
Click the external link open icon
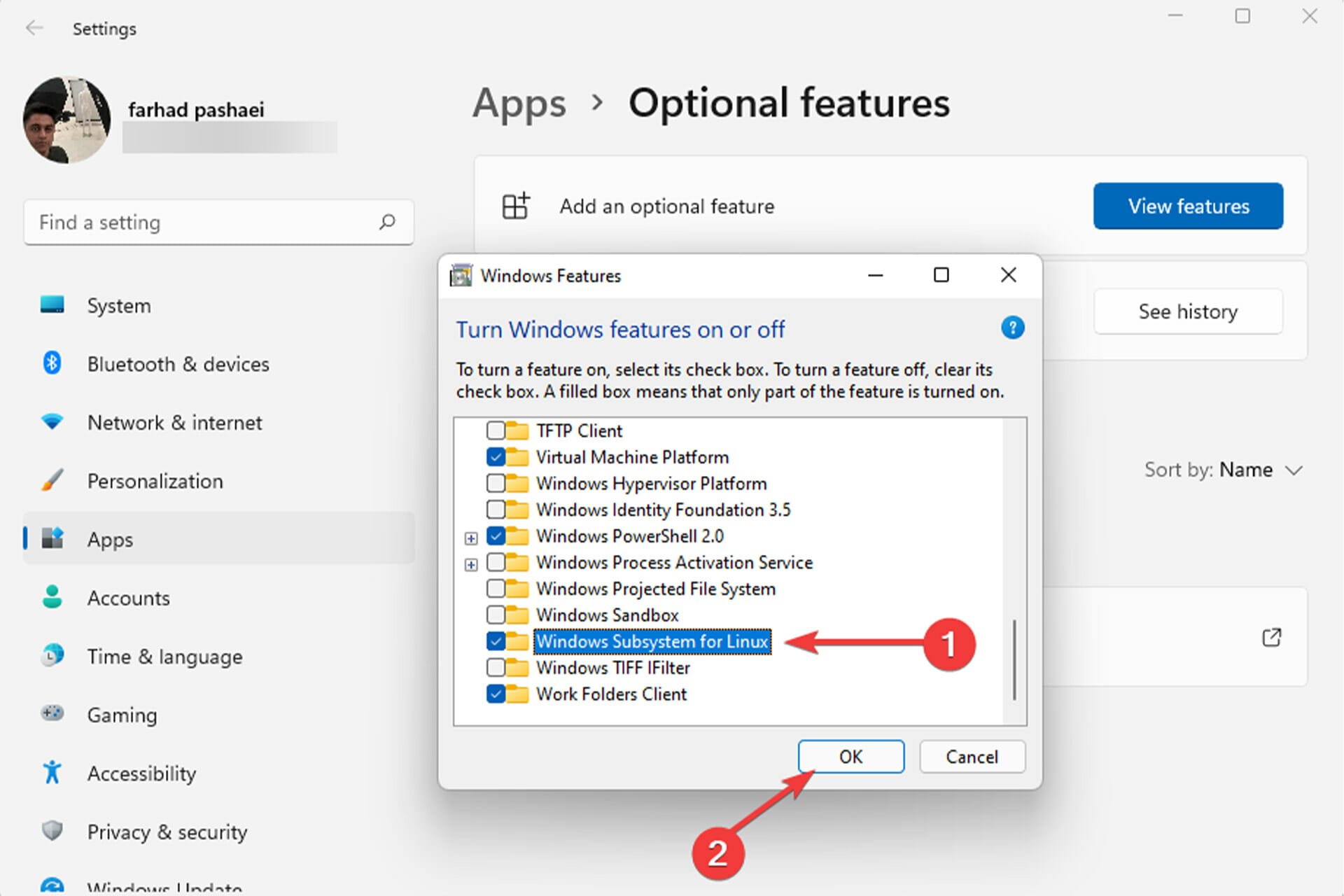(x=1271, y=637)
